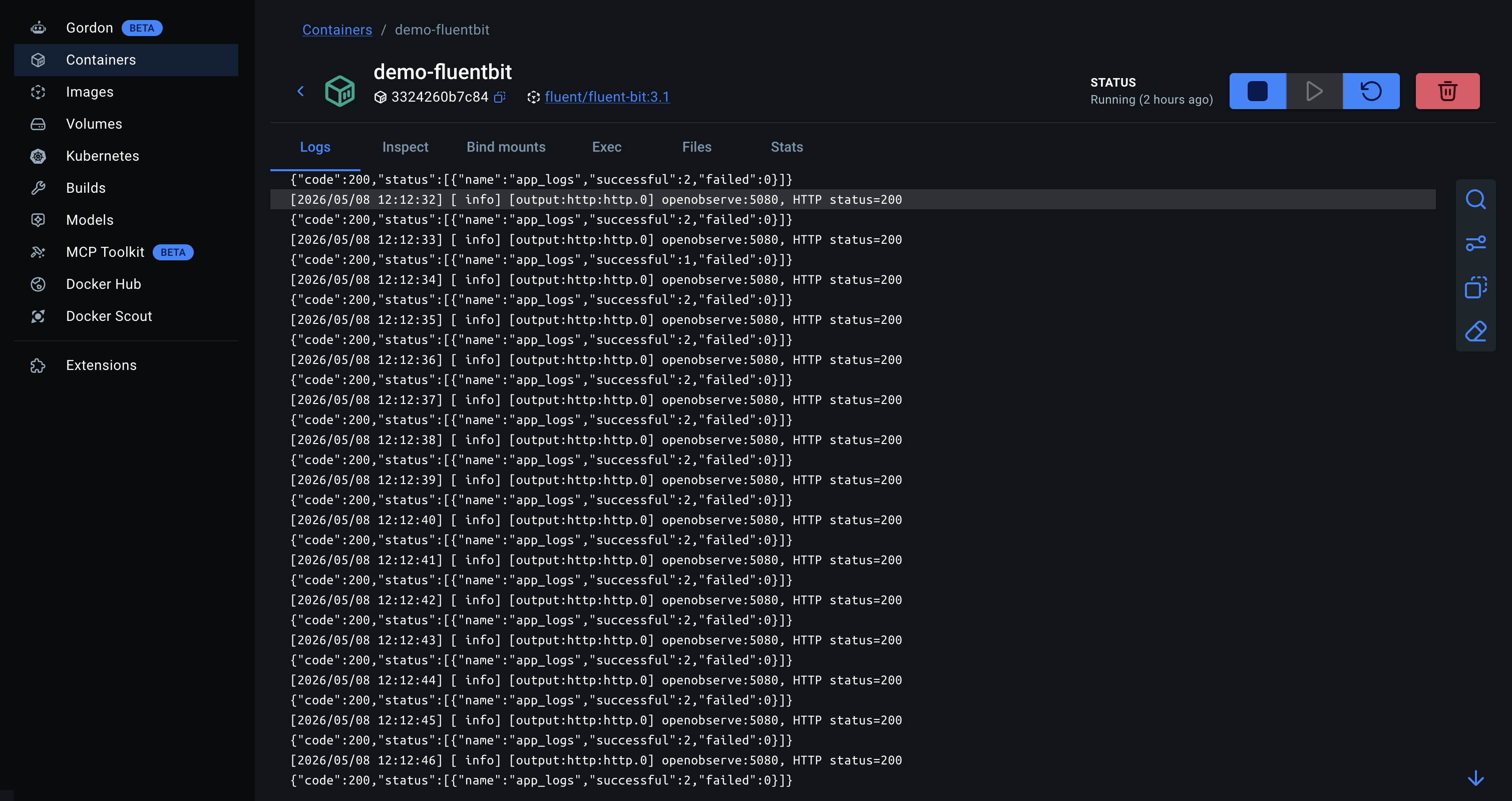Go back with the left chevron

coord(300,91)
